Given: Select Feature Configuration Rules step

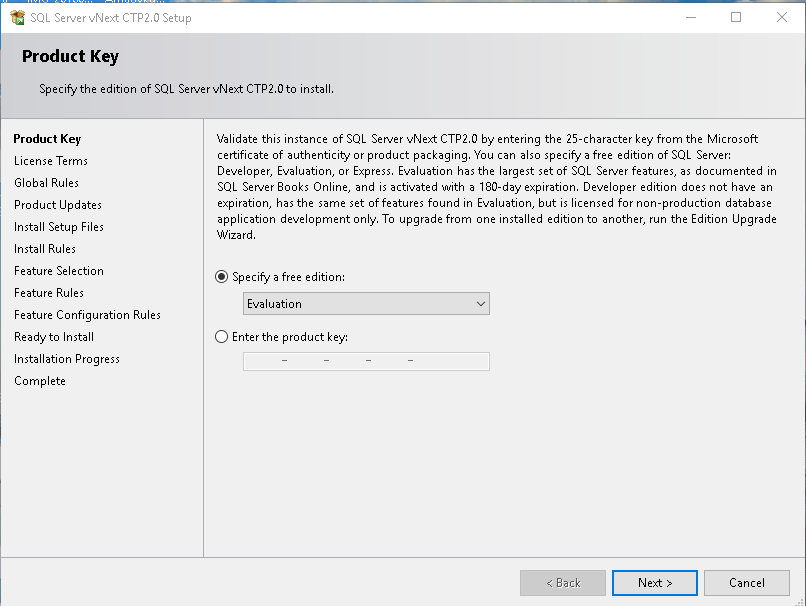Looking at the screenshot, I should tap(86, 315).
